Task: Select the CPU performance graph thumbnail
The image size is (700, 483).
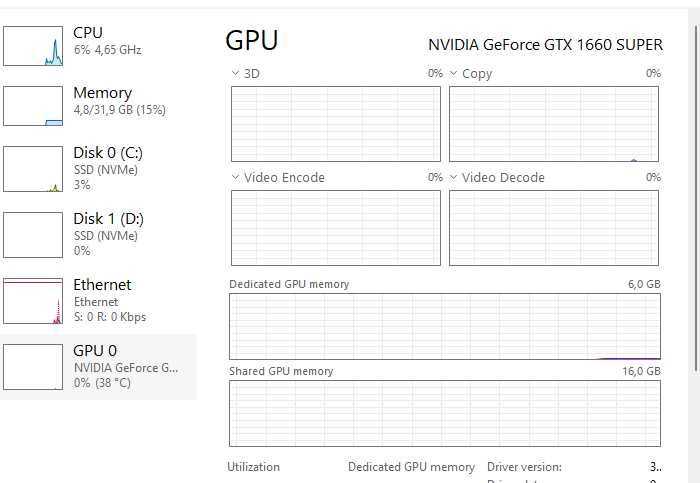Action: click(33, 46)
